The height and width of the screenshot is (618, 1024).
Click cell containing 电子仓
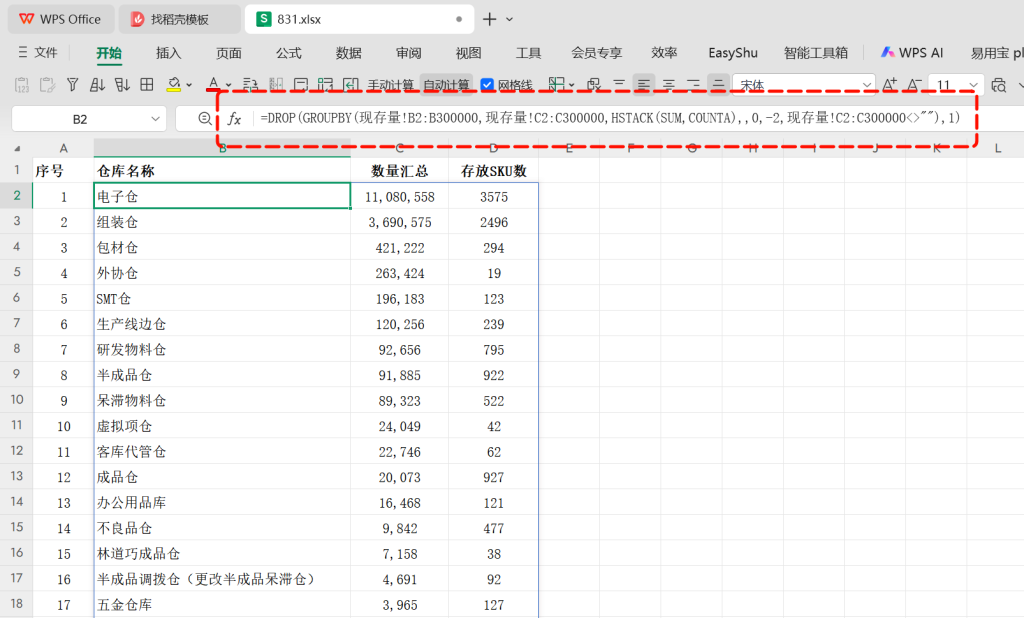(x=222, y=196)
